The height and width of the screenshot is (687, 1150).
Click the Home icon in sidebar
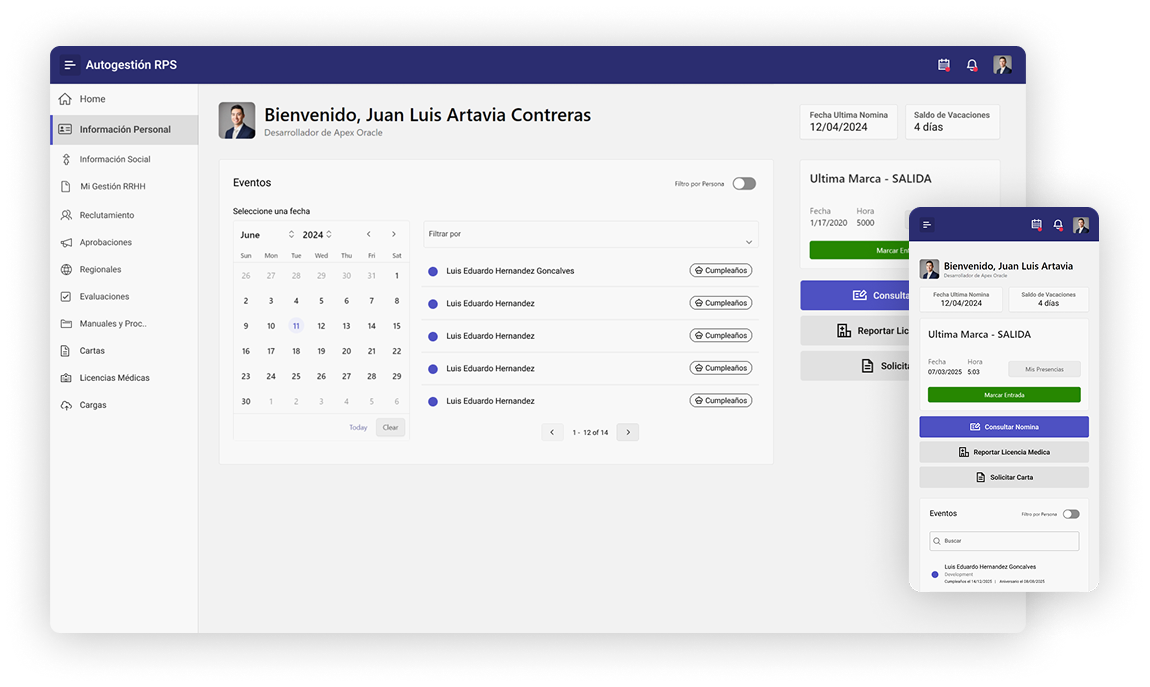pos(65,99)
